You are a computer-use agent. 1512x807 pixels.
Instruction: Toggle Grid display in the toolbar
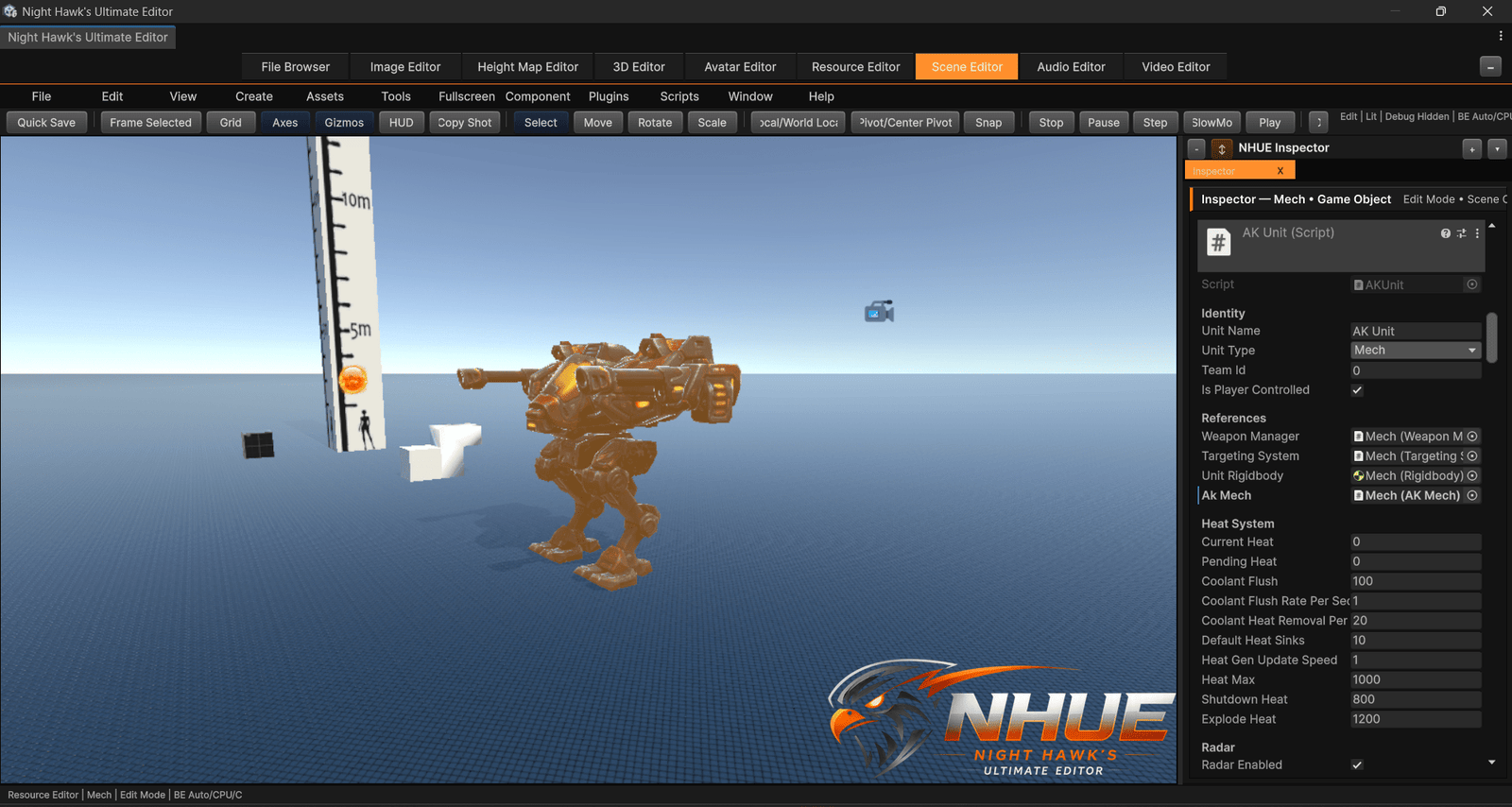(x=231, y=123)
